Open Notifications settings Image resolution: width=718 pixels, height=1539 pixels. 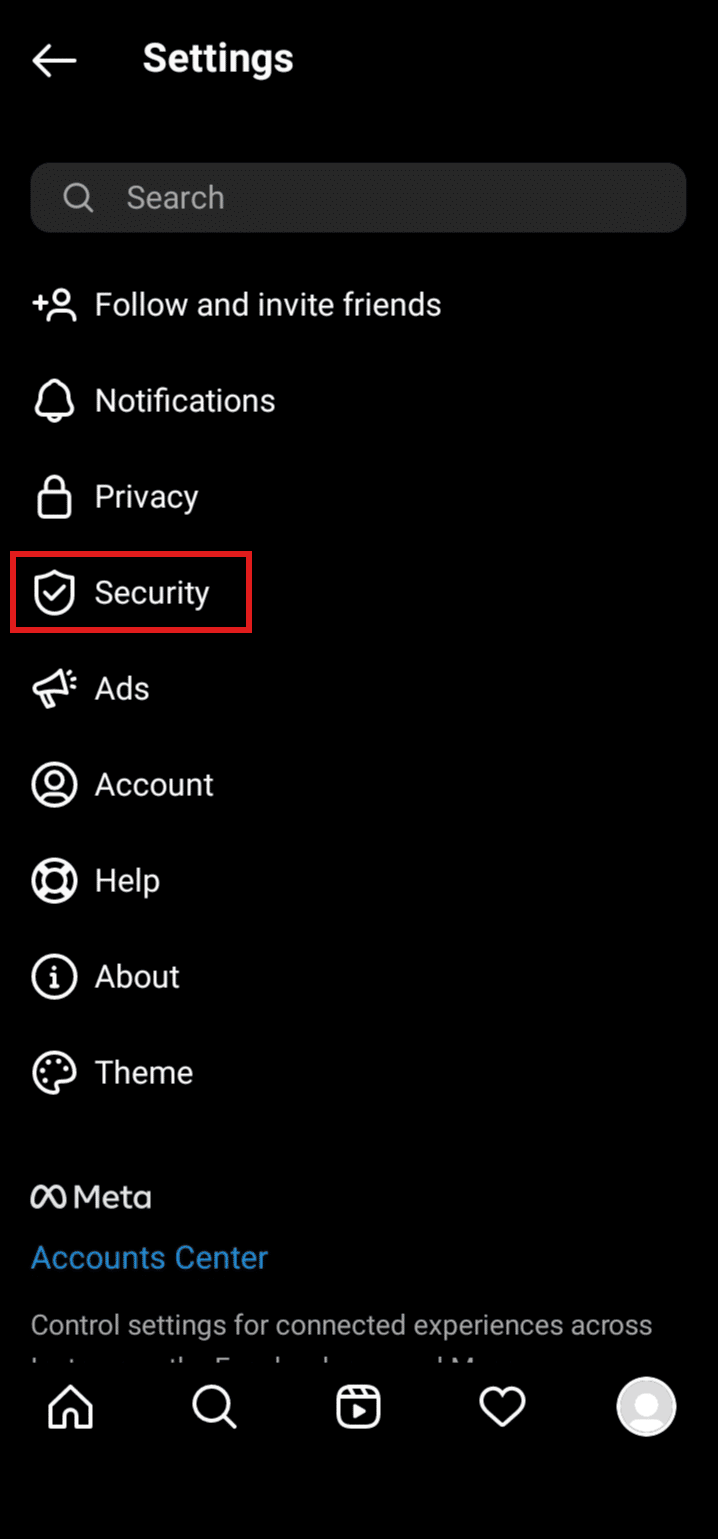click(x=185, y=401)
